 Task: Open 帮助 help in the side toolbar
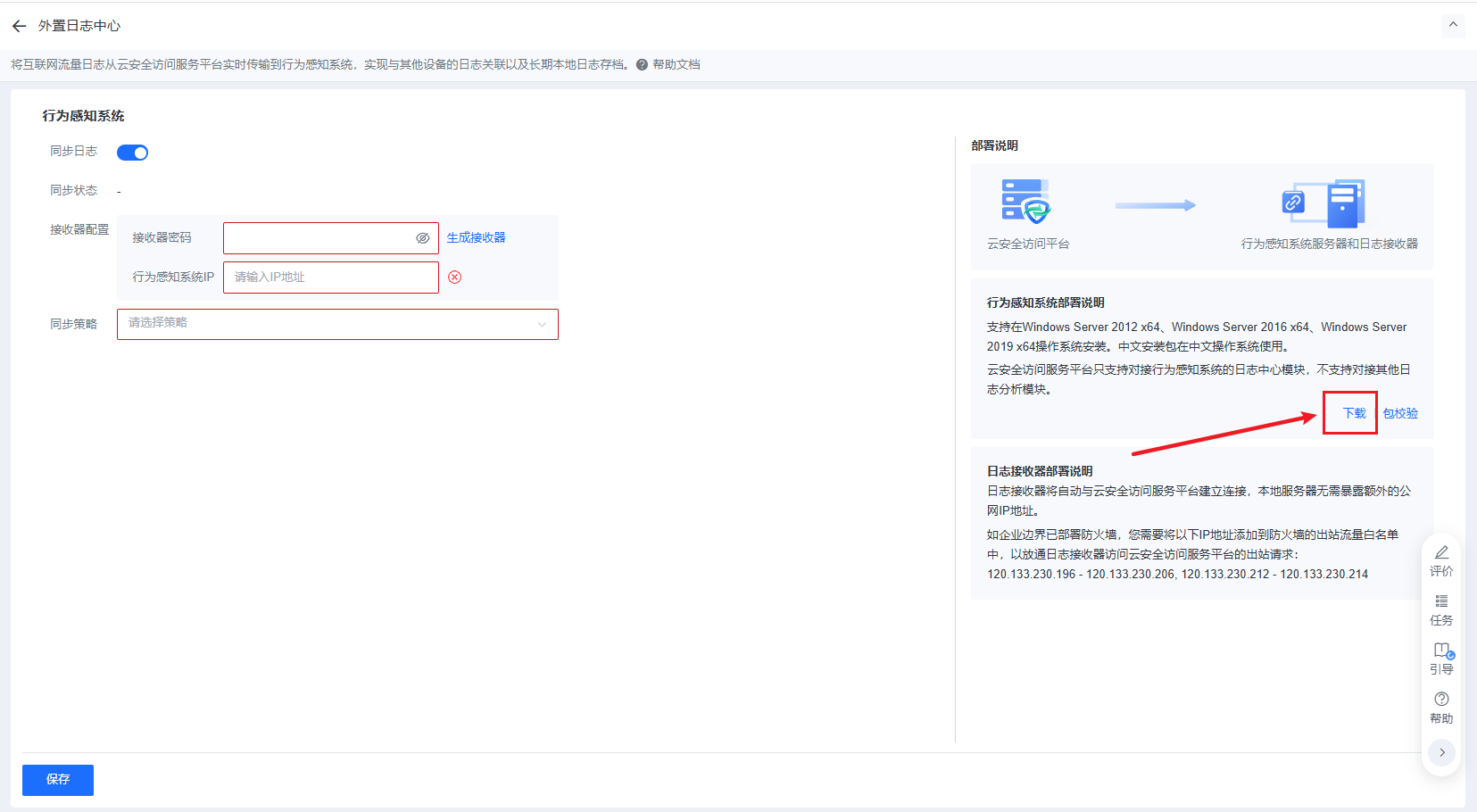(1441, 708)
